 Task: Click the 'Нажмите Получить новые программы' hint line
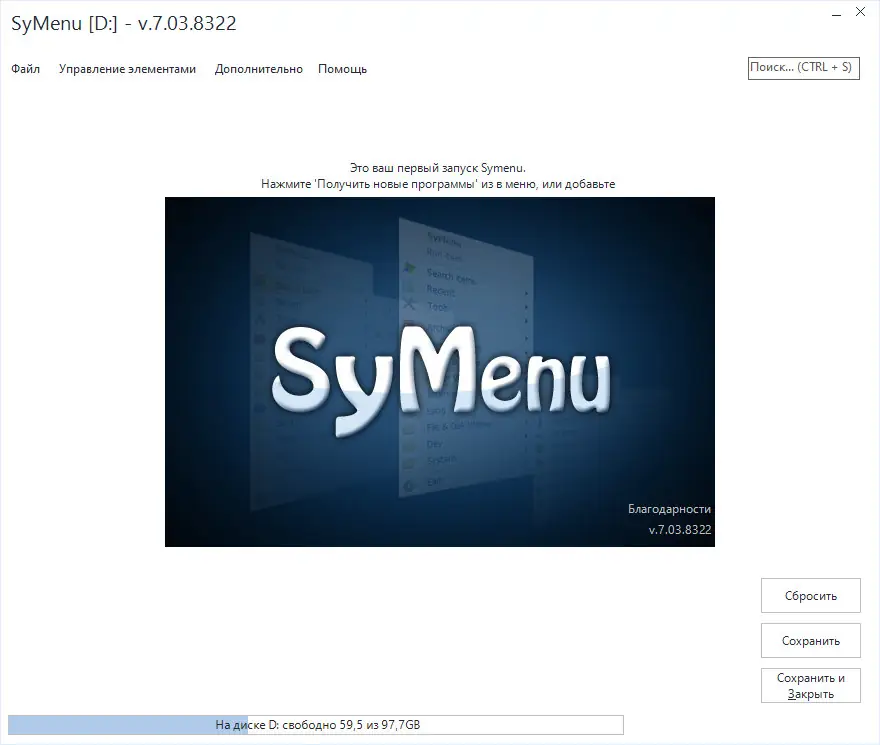438,184
